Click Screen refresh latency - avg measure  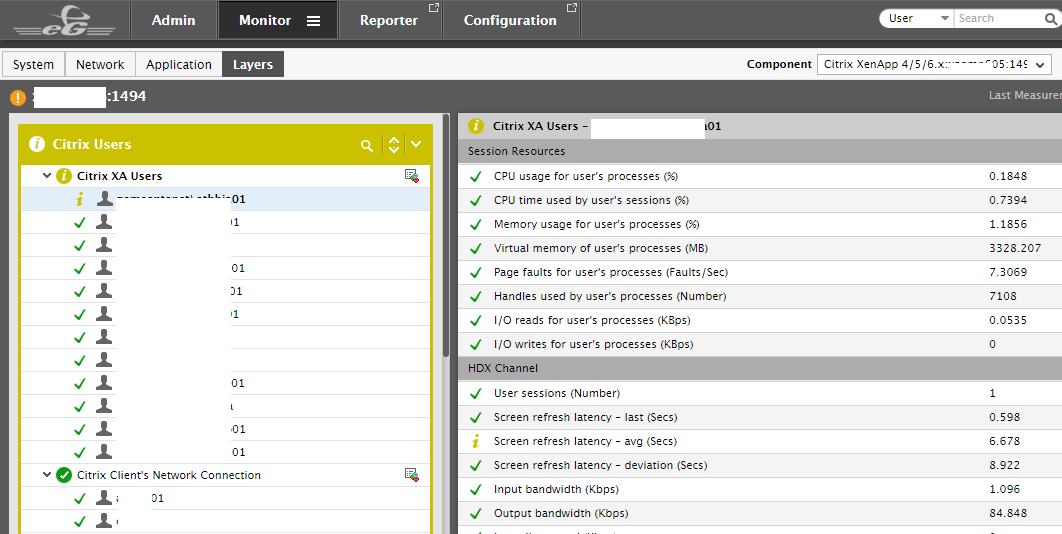point(585,441)
